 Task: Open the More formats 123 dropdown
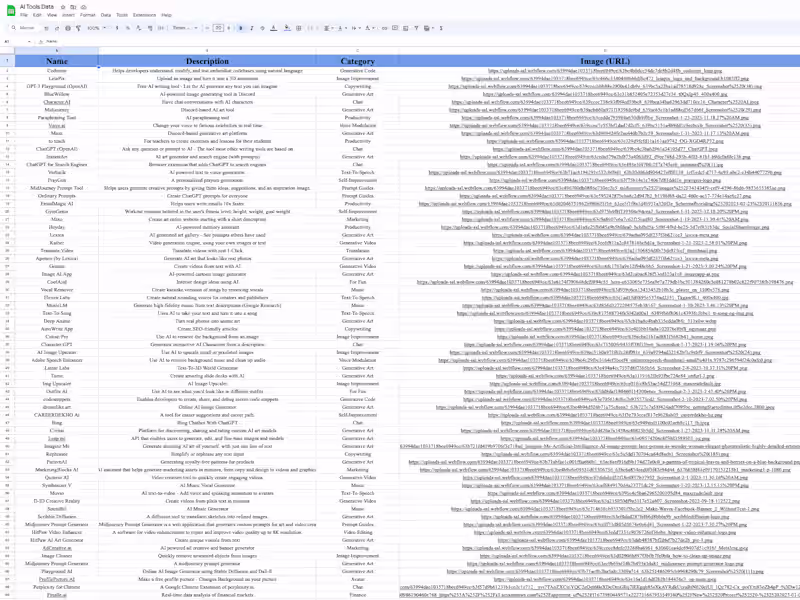pos(161,28)
